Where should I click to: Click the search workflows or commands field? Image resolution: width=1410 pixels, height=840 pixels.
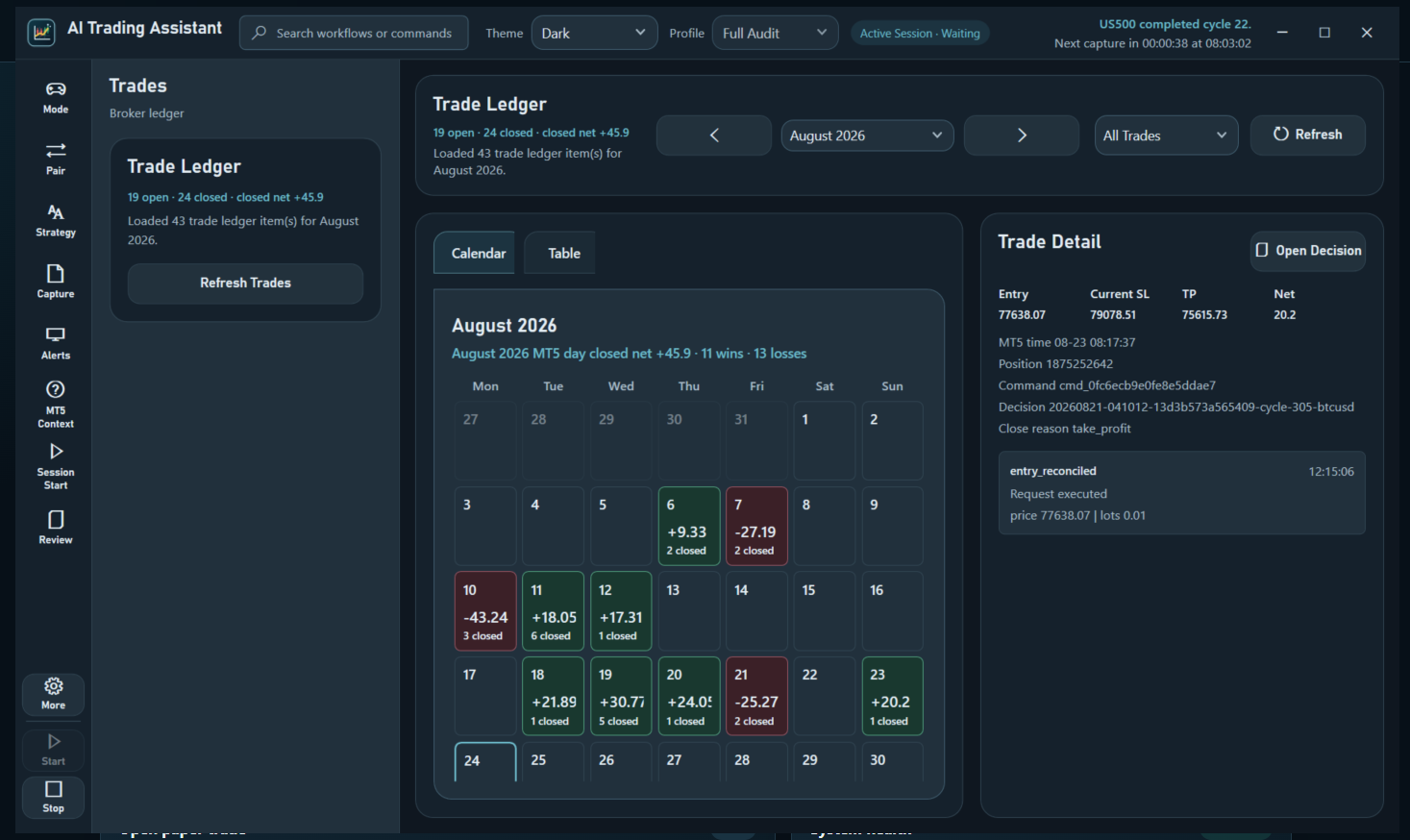coord(354,33)
